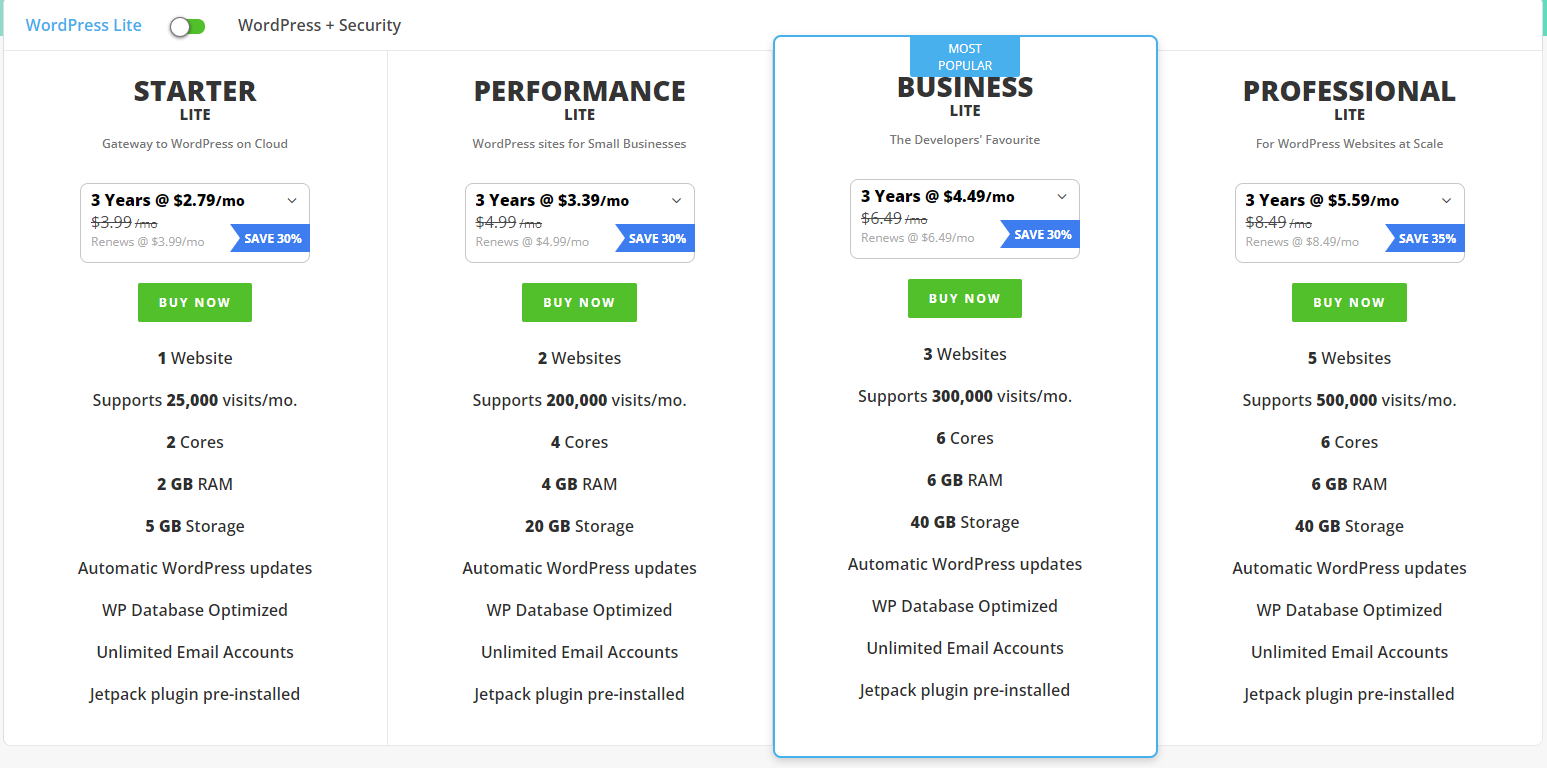Toggle the WordPress Lite/Security switch

tap(187, 26)
